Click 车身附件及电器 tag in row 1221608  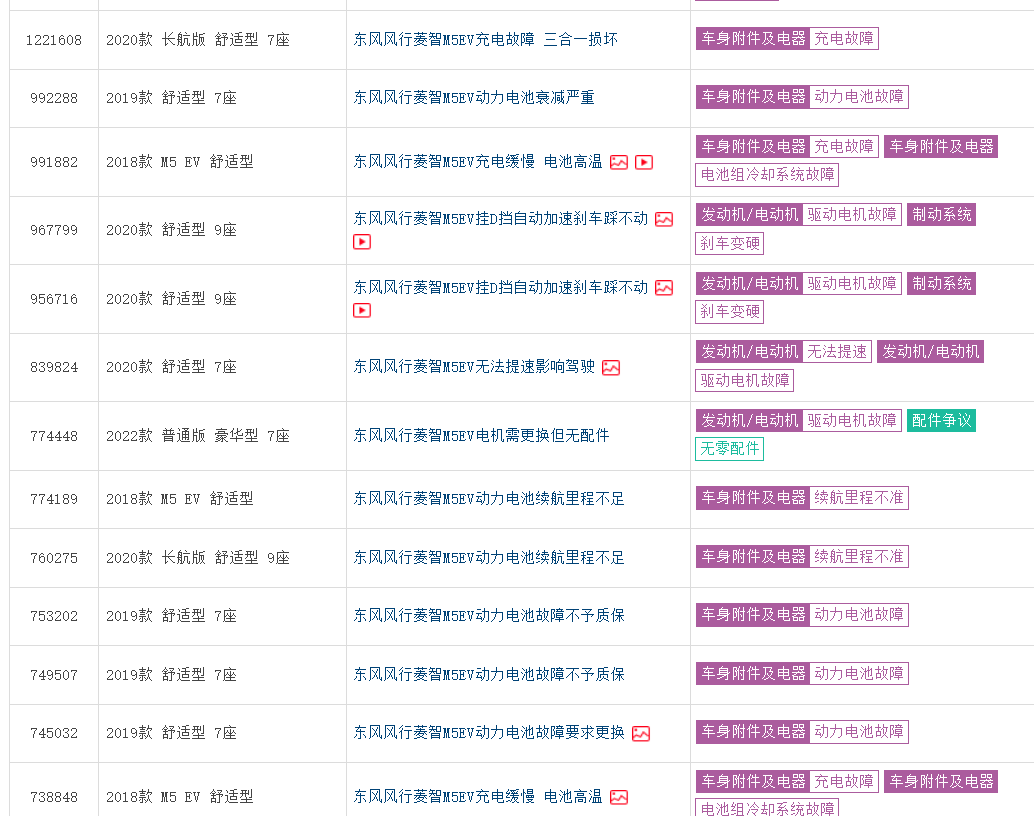coord(753,38)
